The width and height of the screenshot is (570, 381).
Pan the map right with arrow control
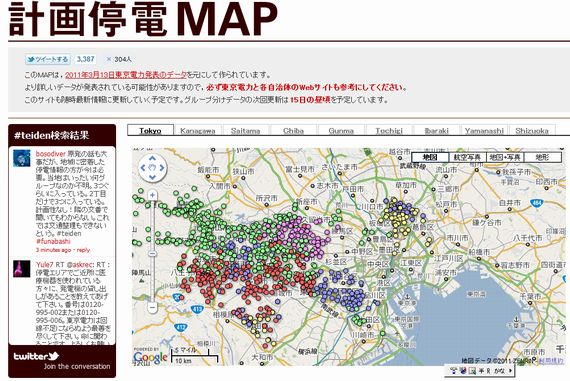click(162, 168)
